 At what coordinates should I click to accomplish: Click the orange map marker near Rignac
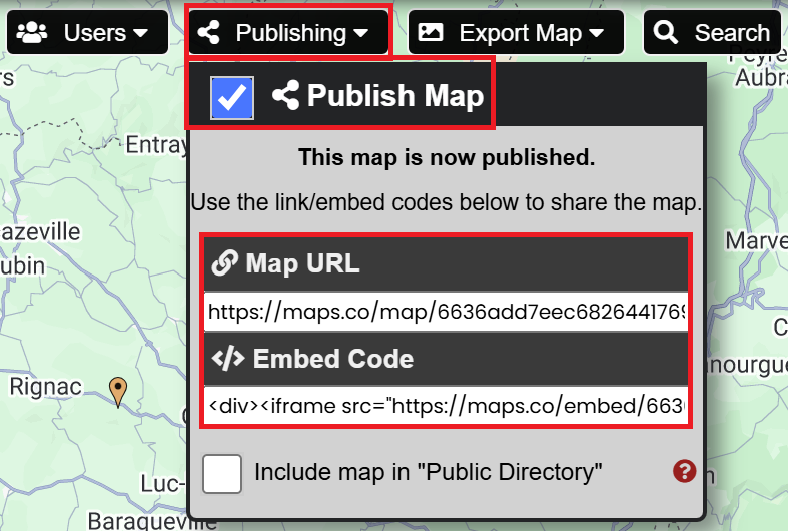(118, 391)
